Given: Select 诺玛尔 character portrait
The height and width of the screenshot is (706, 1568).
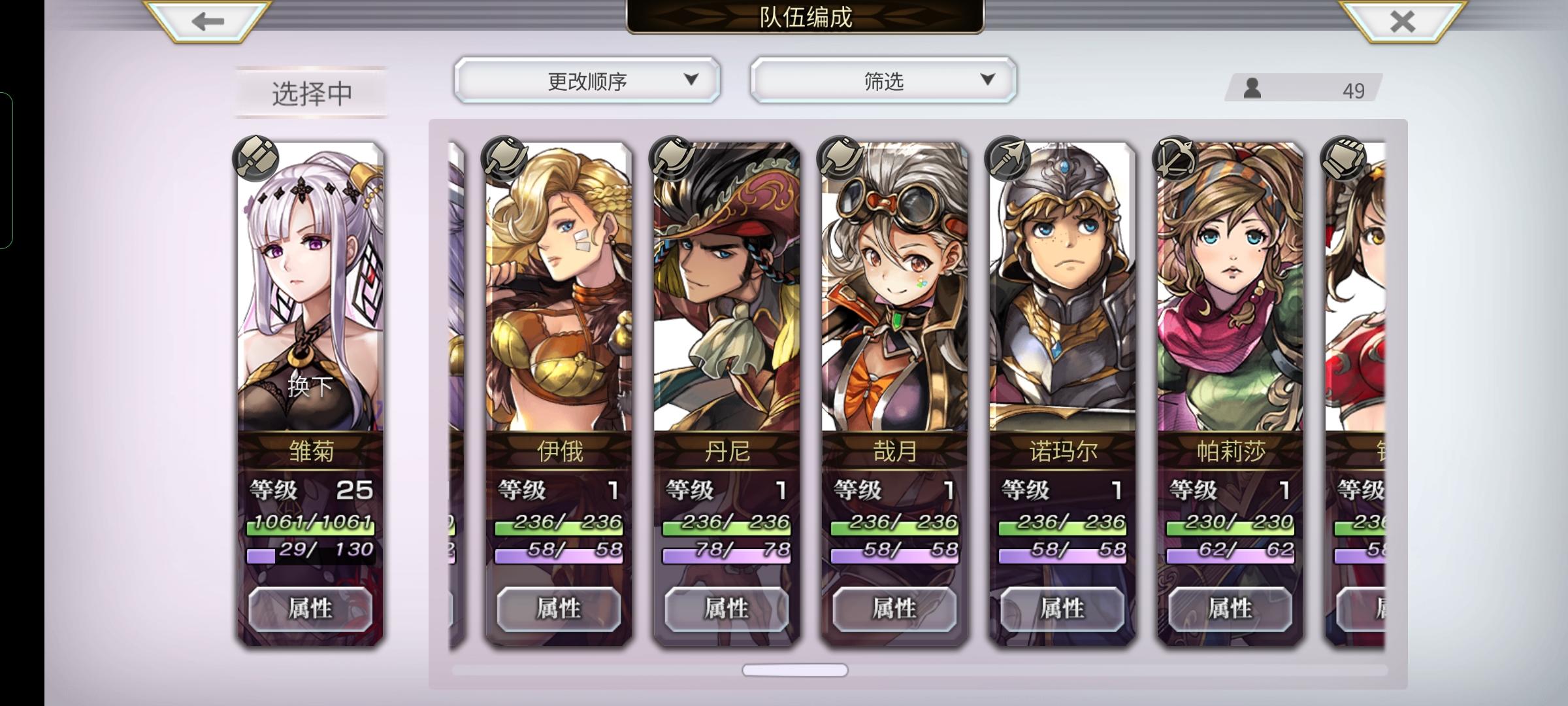Looking at the screenshot, I should coord(1062,288).
